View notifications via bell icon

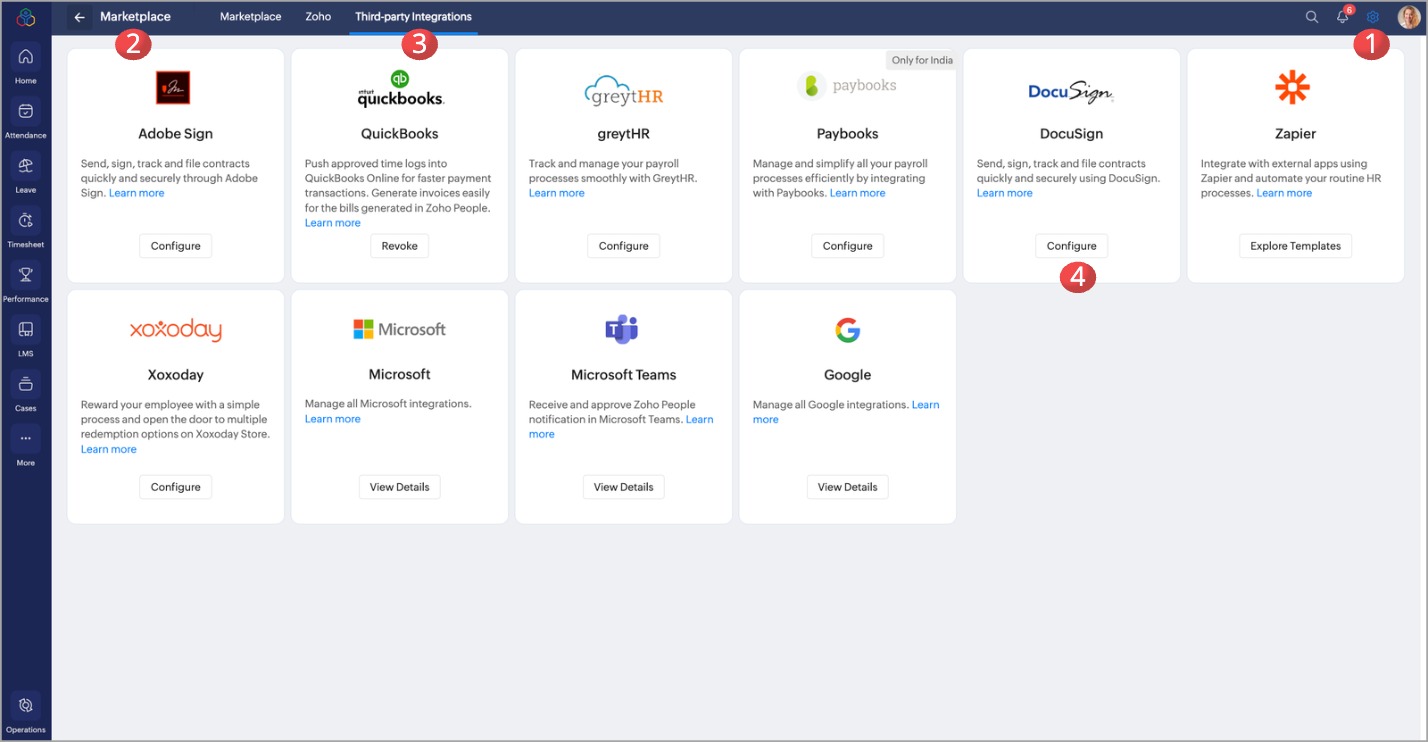point(1343,17)
